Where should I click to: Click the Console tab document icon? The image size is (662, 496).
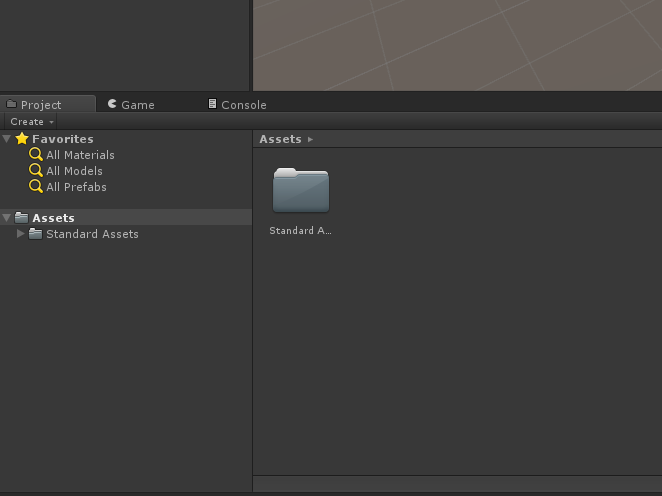tap(212, 104)
